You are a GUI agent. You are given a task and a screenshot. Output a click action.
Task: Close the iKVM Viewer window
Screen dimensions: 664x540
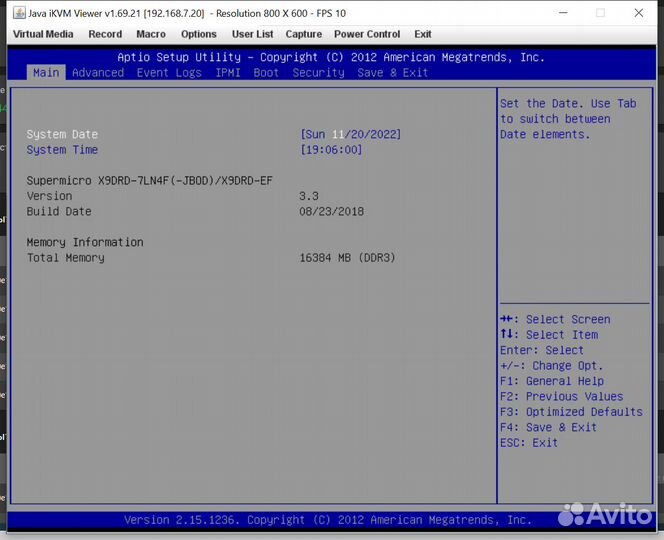point(639,13)
